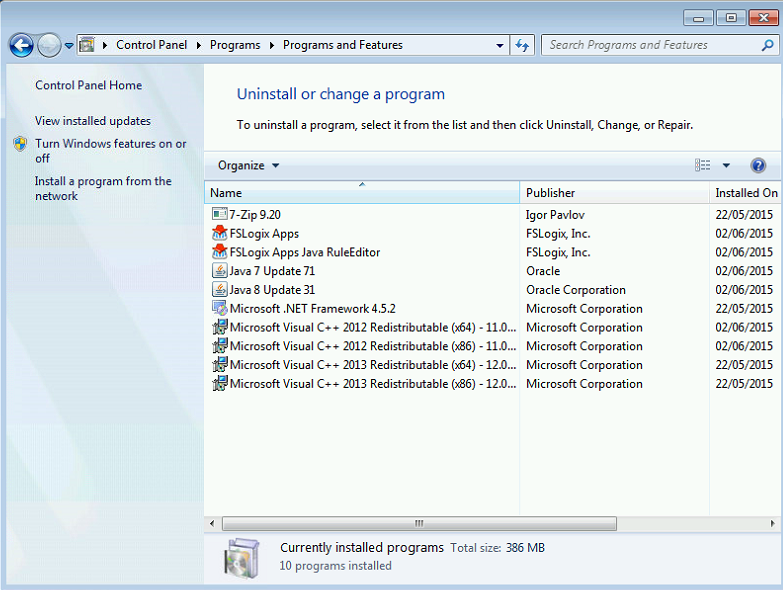
Task: Click the scrollbar right arrow
Action: pyautogui.click(x=773, y=523)
